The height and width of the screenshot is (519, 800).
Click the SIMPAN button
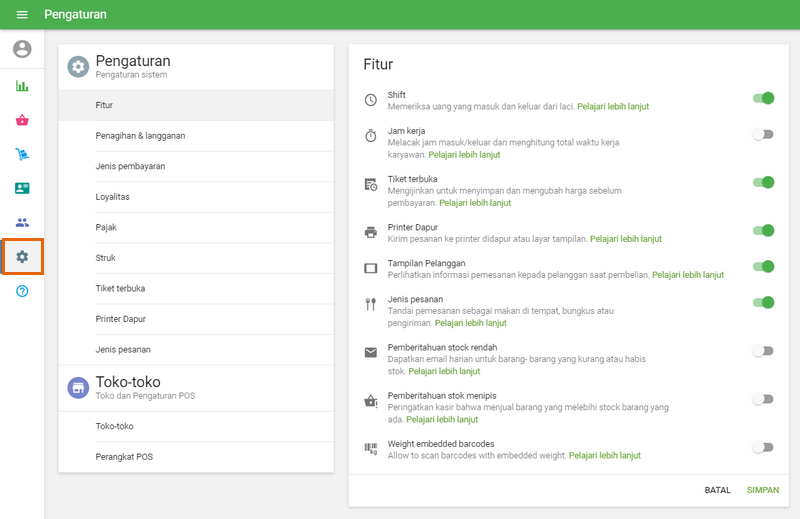[762, 490]
